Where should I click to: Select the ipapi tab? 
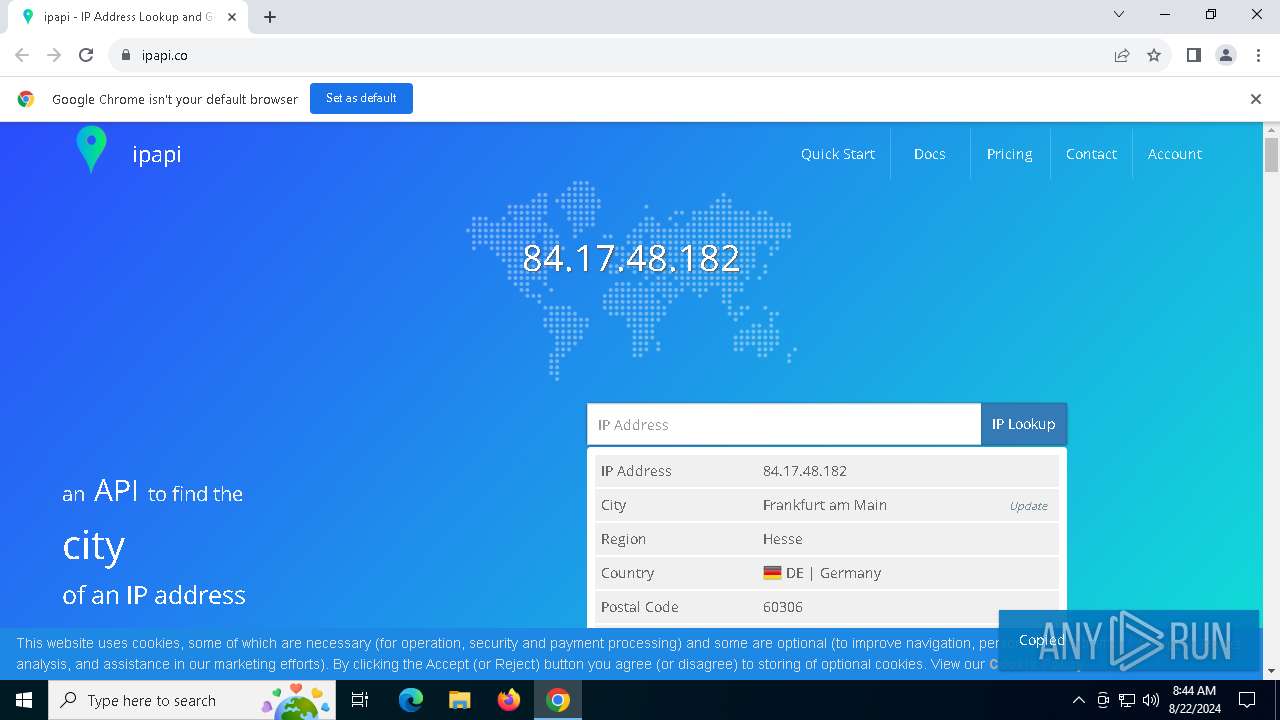point(130,17)
